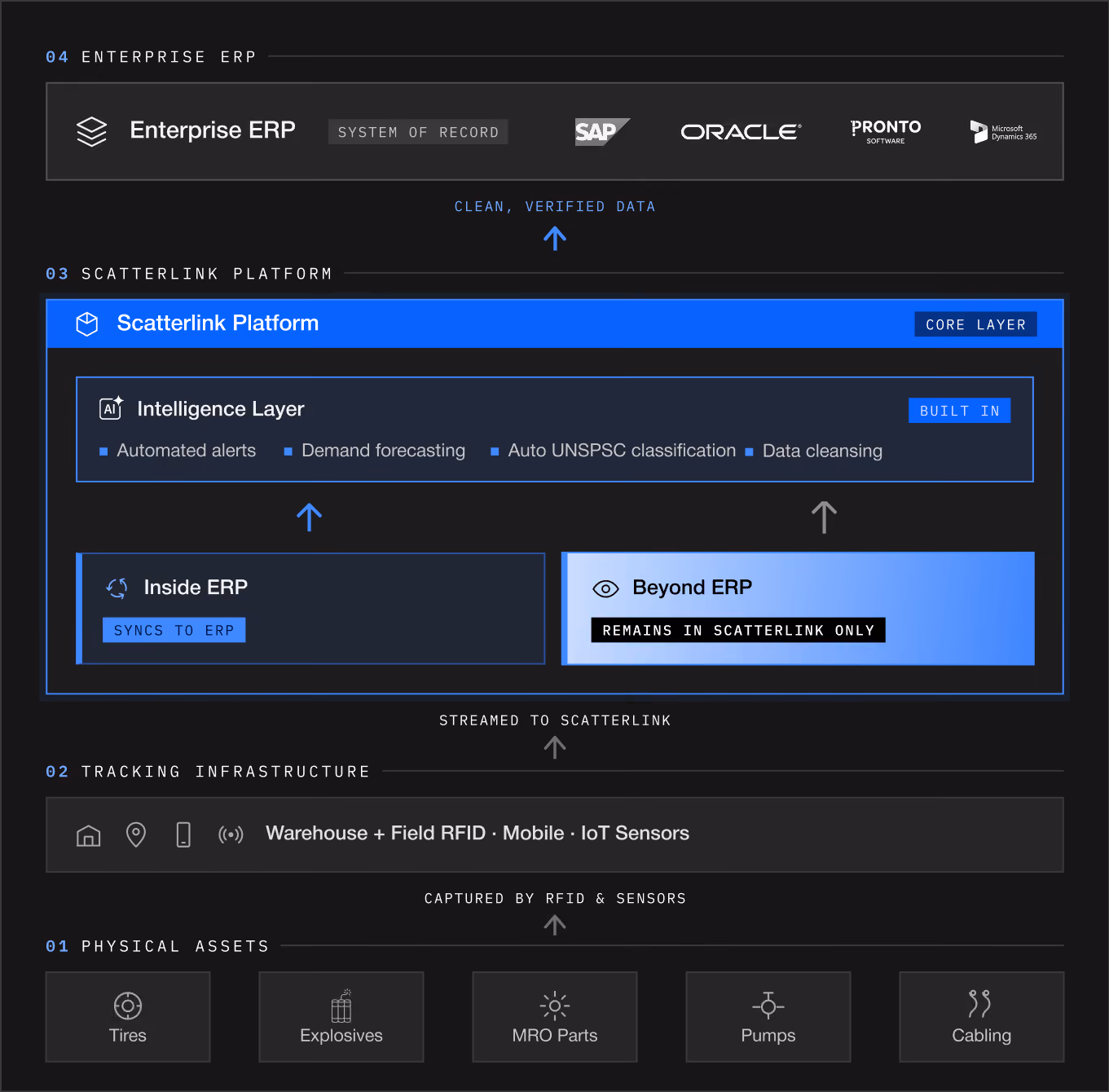Click the Pronto Software logo
This screenshot has width=1109, height=1092.
click(x=886, y=131)
